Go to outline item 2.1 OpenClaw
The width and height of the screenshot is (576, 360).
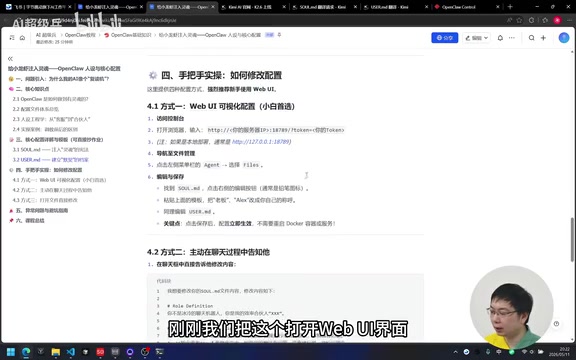coord(50,99)
